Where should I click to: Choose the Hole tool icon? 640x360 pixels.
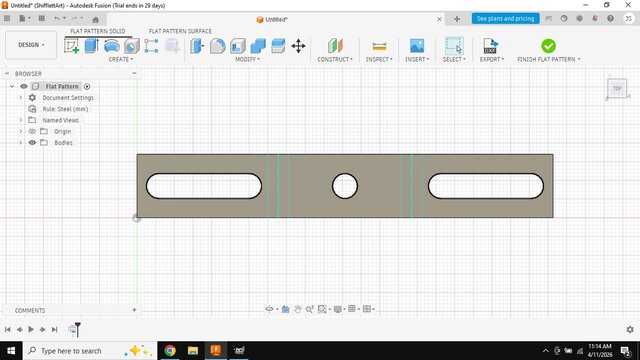[132, 46]
